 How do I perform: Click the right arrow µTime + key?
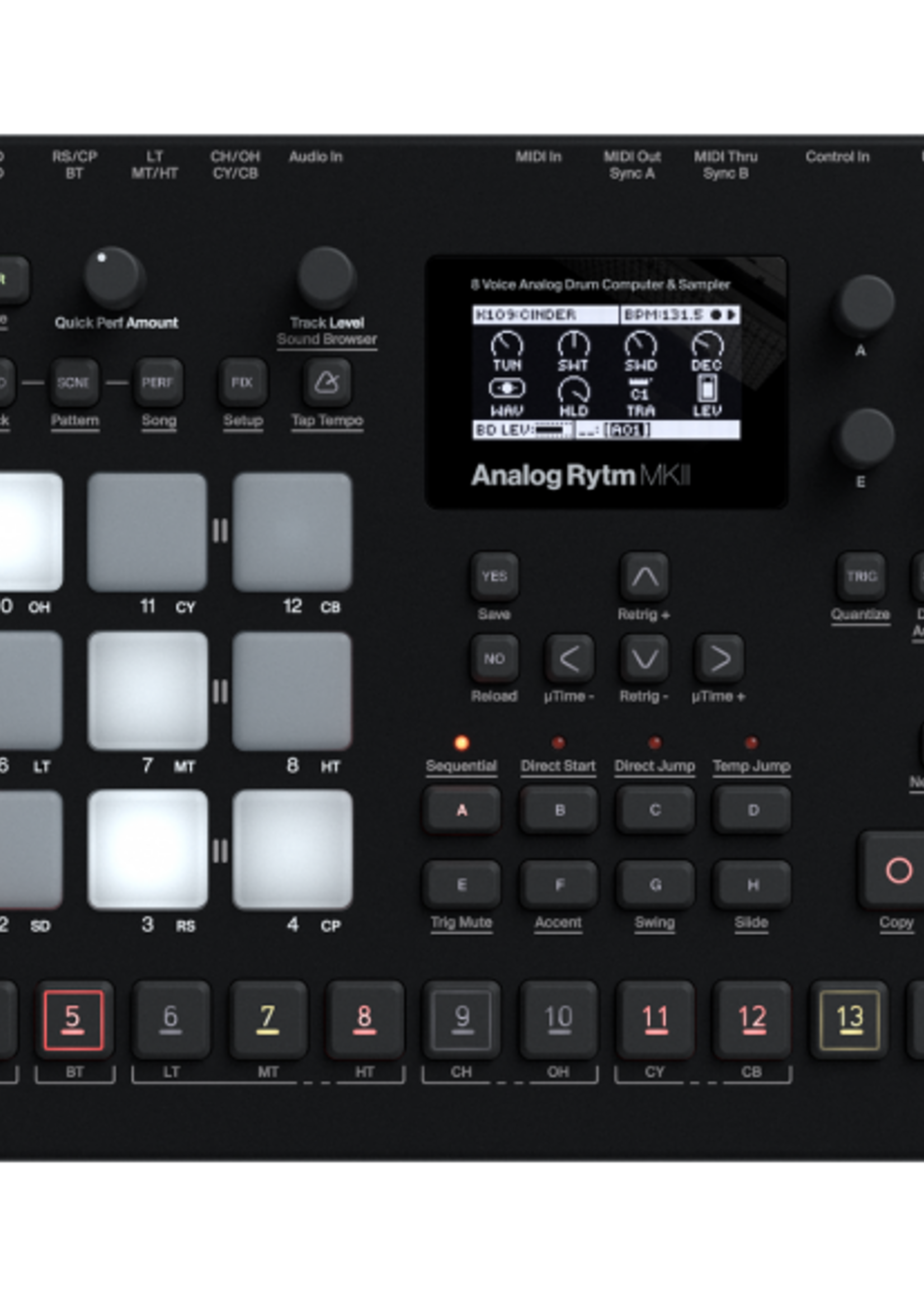[x=719, y=658]
